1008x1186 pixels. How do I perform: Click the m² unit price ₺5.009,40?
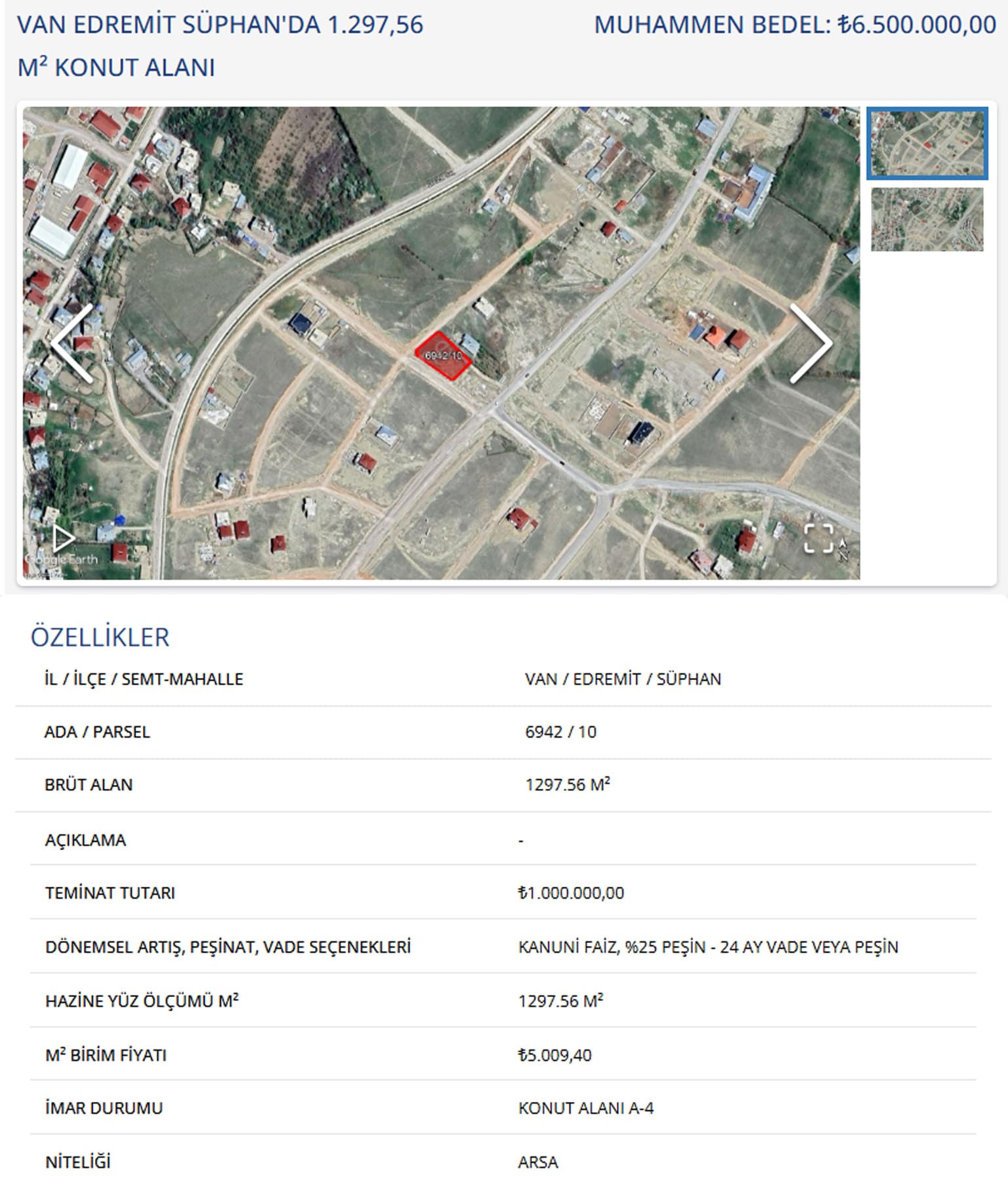tap(555, 1055)
